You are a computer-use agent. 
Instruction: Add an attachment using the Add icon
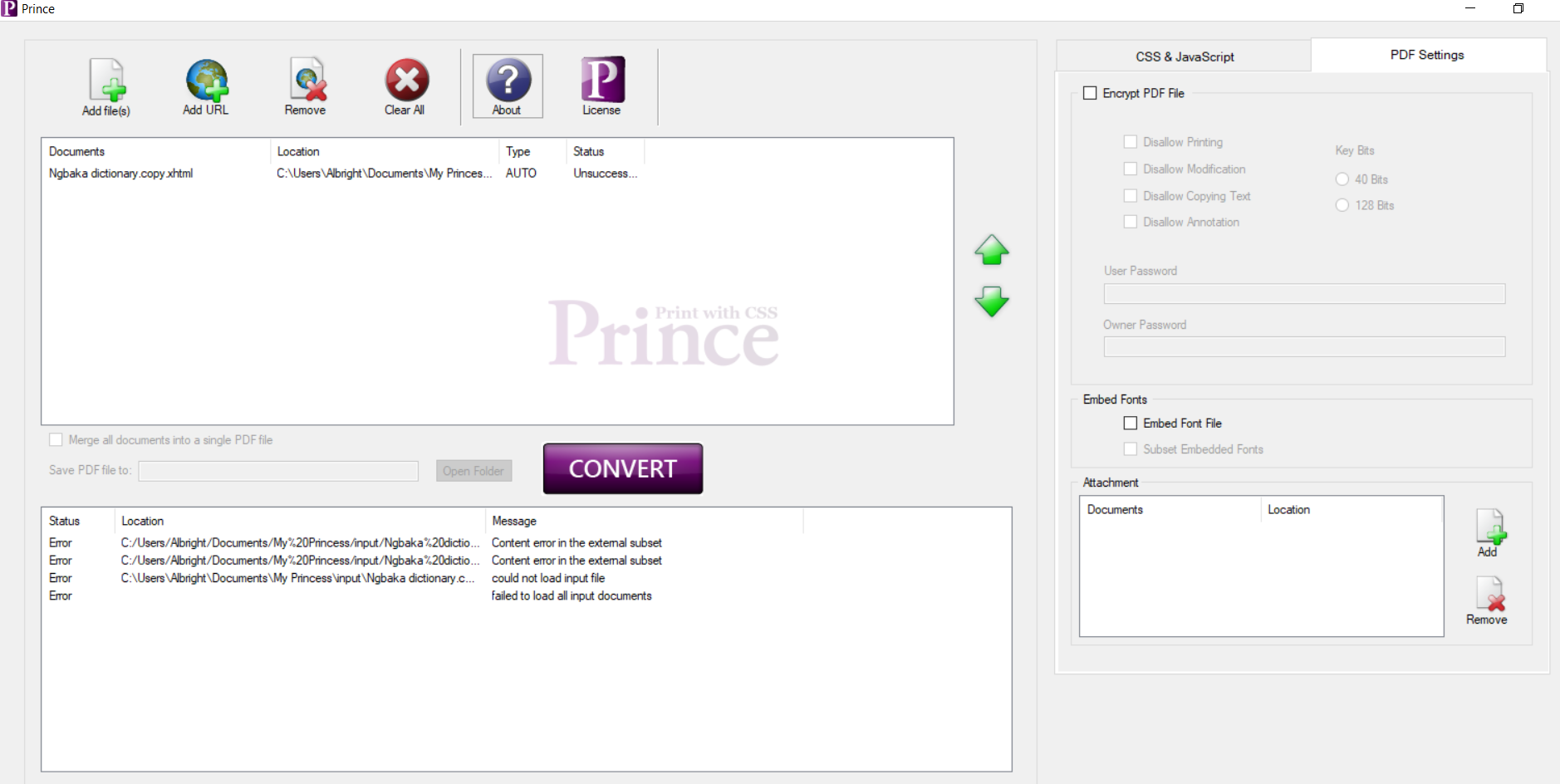pos(1489,528)
